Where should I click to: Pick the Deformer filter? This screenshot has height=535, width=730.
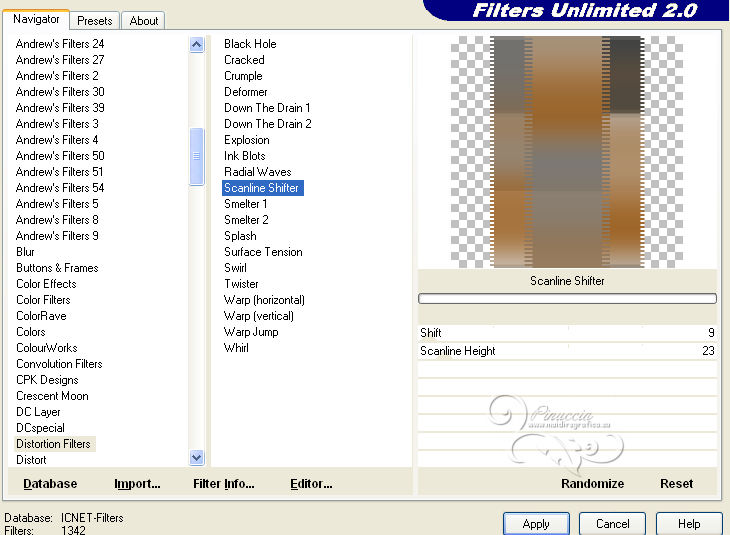245,92
